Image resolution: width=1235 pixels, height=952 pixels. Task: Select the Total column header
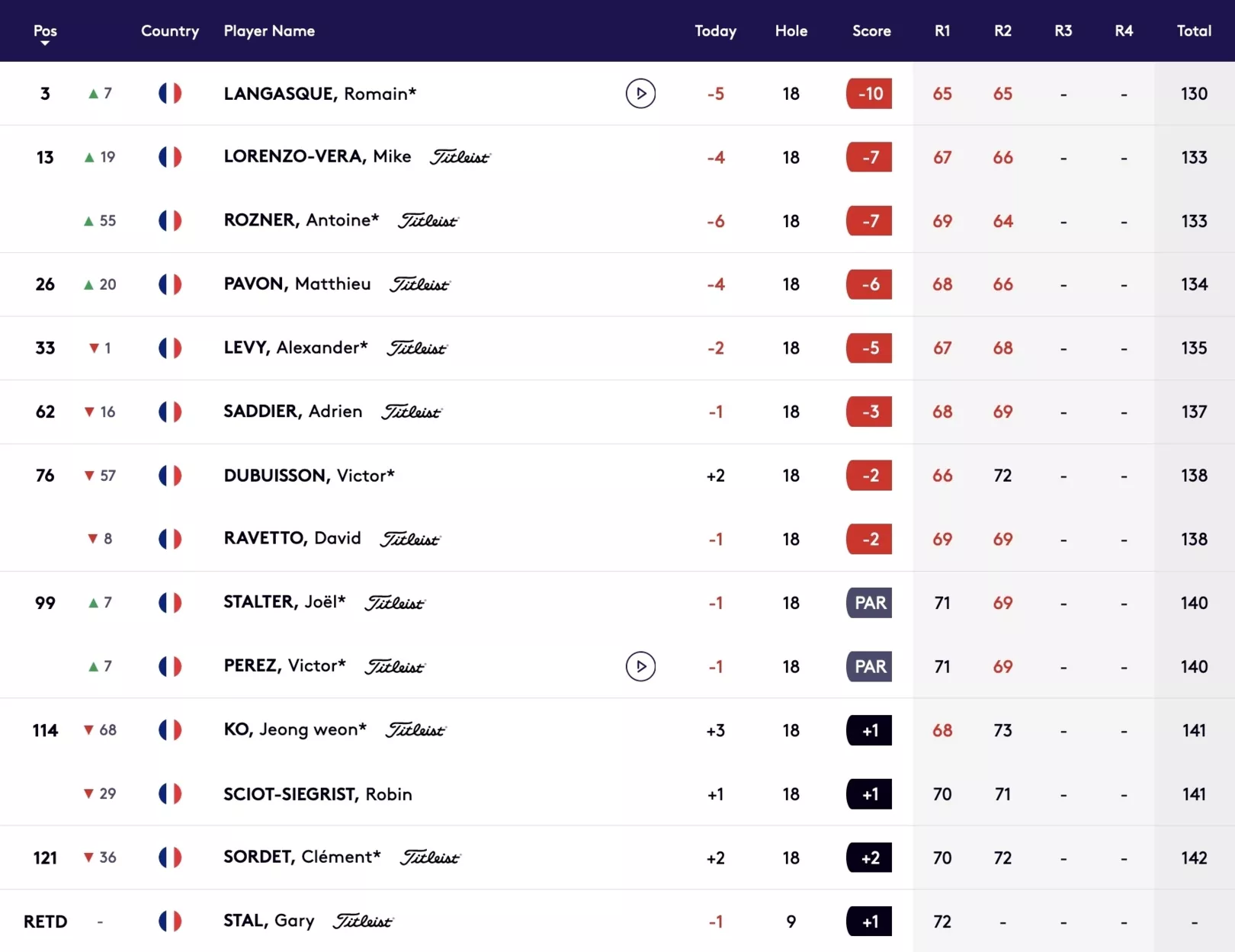coord(1194,31)
